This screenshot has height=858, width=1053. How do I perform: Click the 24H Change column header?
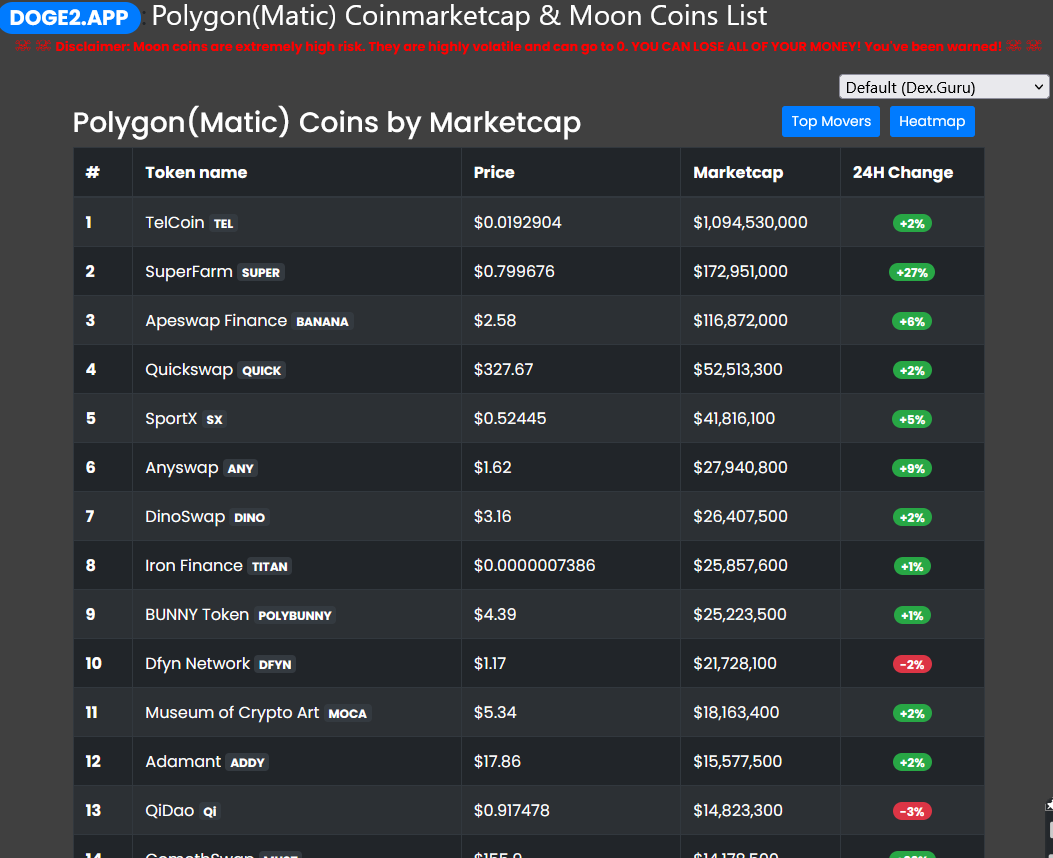coord(903,172)
